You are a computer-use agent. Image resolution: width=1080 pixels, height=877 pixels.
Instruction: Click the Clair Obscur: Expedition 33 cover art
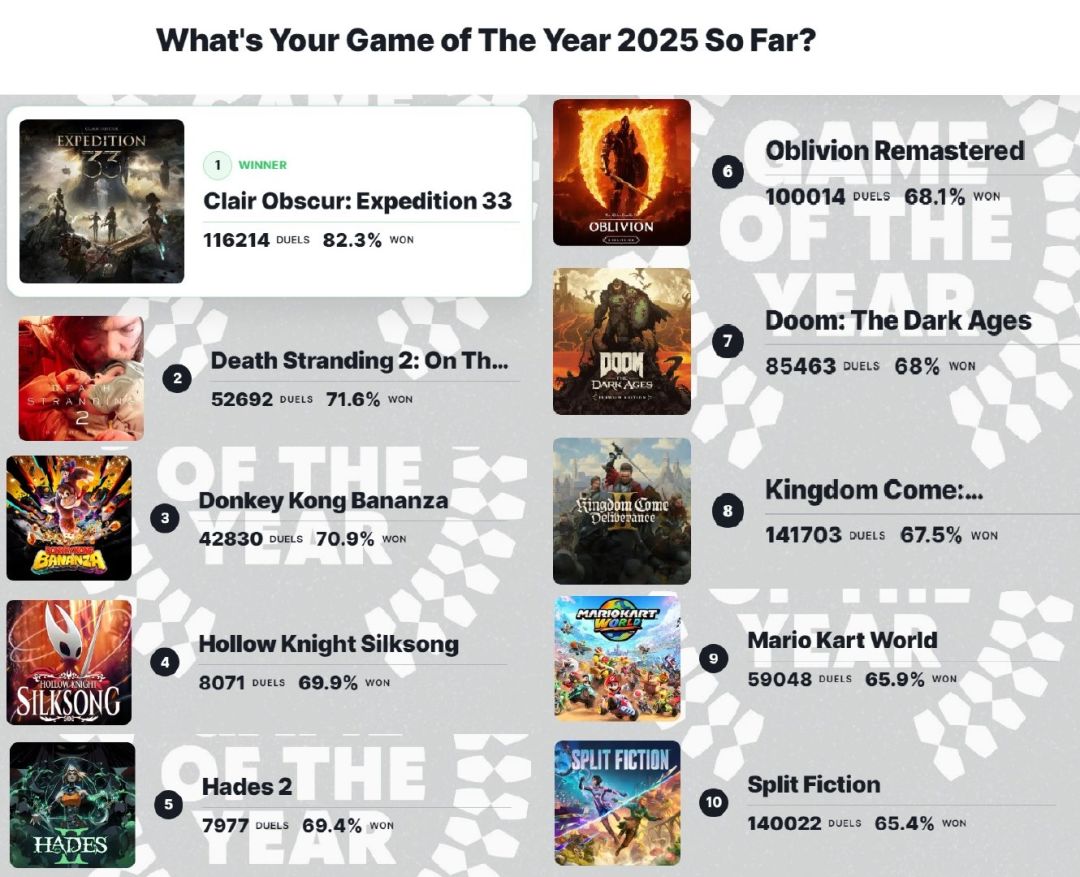[x=101, y=201]
